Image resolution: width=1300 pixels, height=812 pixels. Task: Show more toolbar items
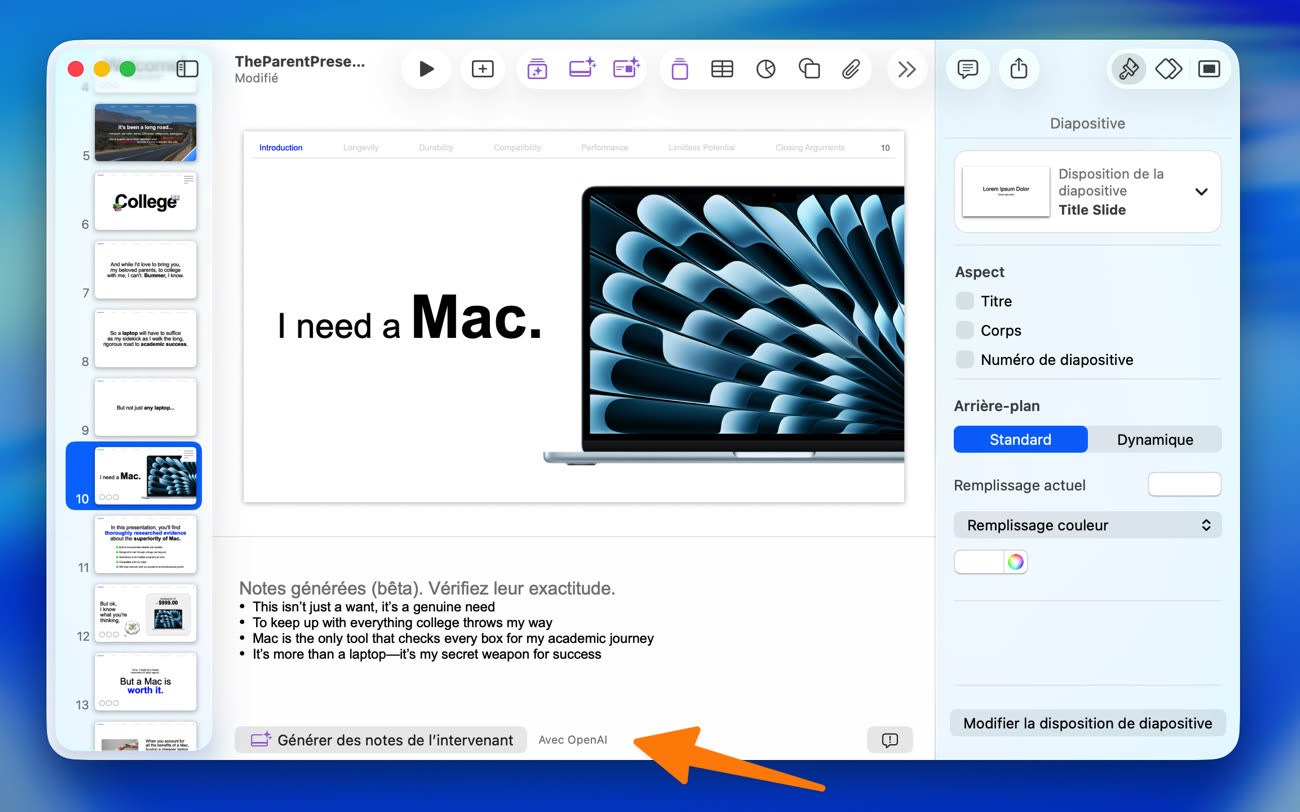pos(906,69)
